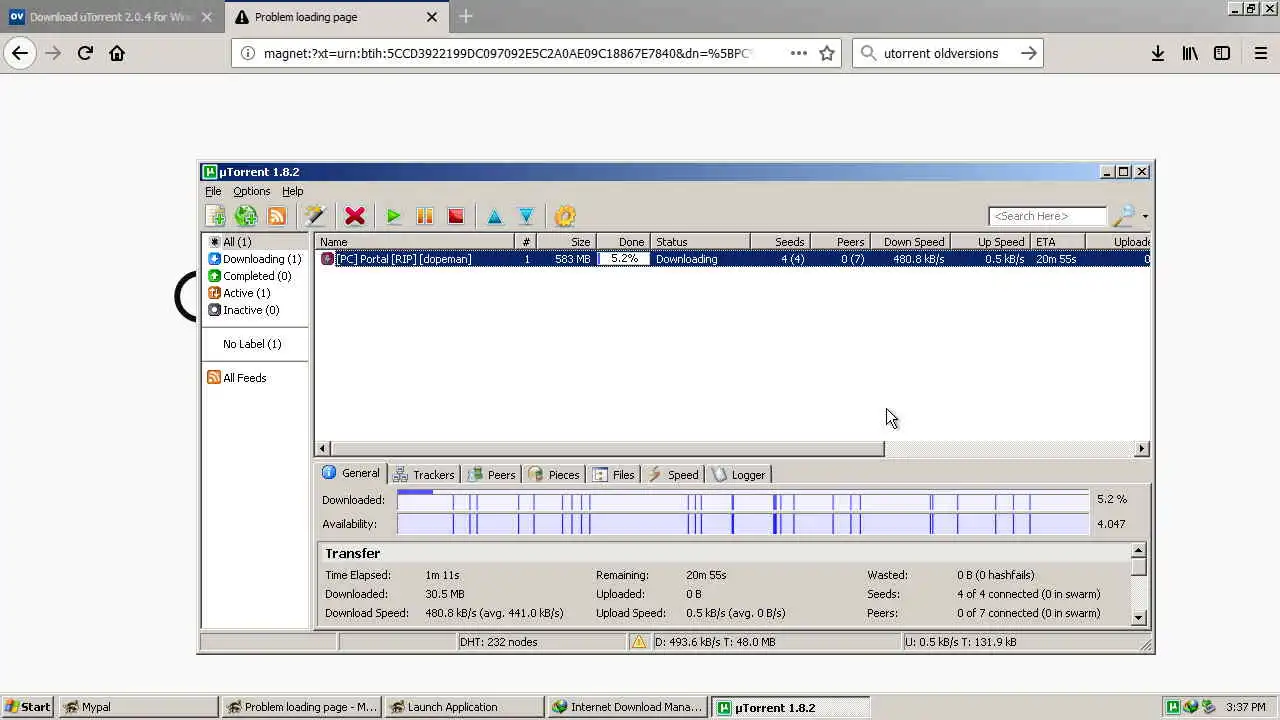The width and height of the screenshot is (1280, 720).
Task: Click the horizontal scrollbar in torrent list
Action: click(607, 449)
